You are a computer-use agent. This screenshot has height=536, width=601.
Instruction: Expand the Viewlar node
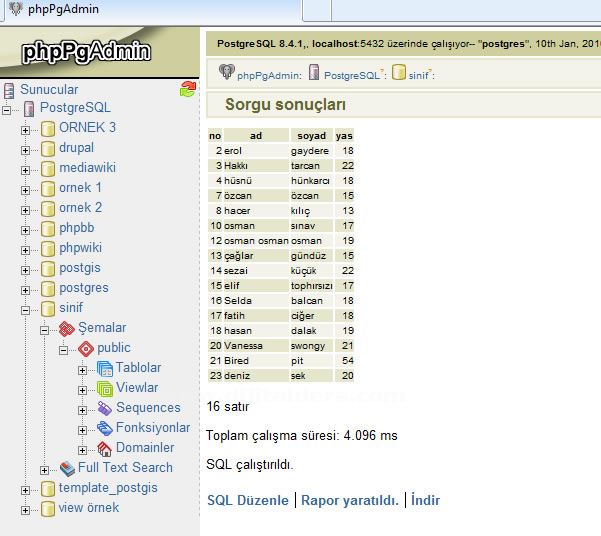[x=82, y=390]
